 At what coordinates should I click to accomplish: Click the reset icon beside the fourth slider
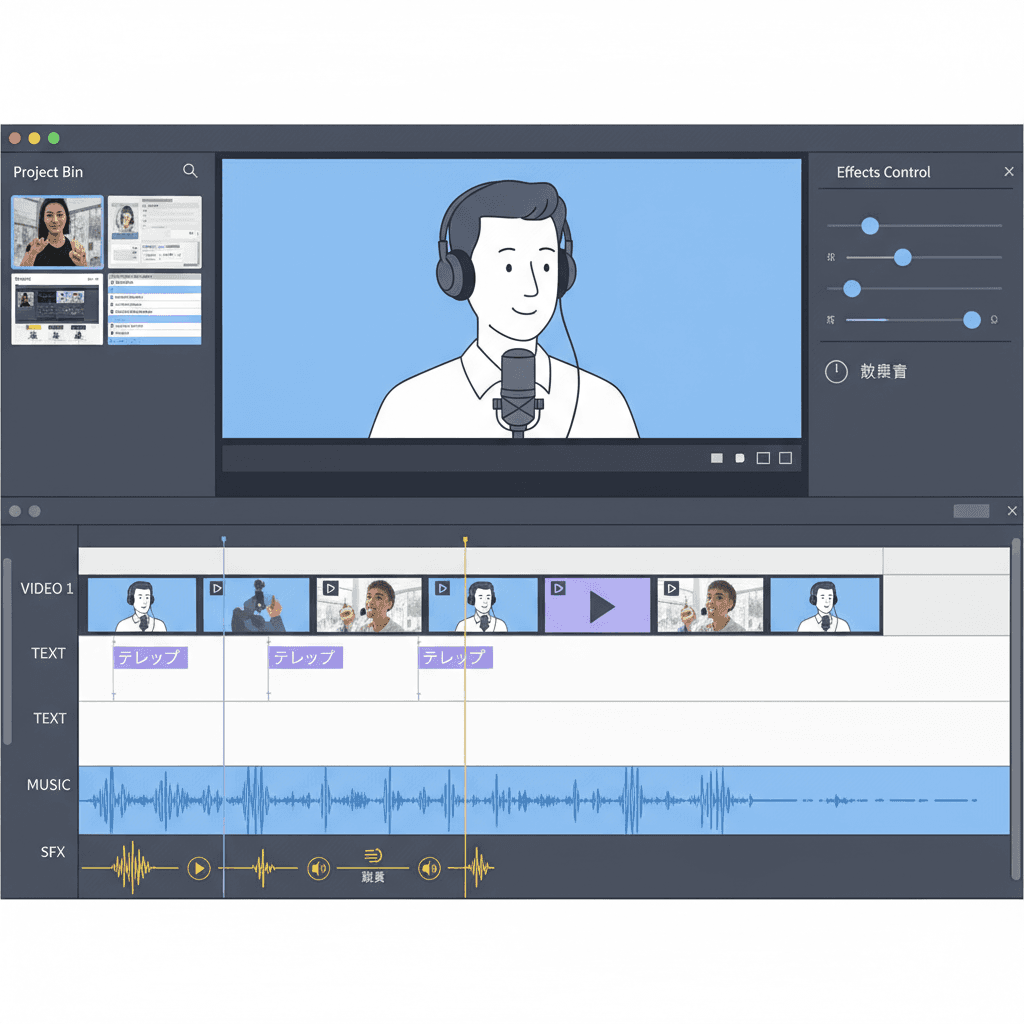tap(994, 320)
